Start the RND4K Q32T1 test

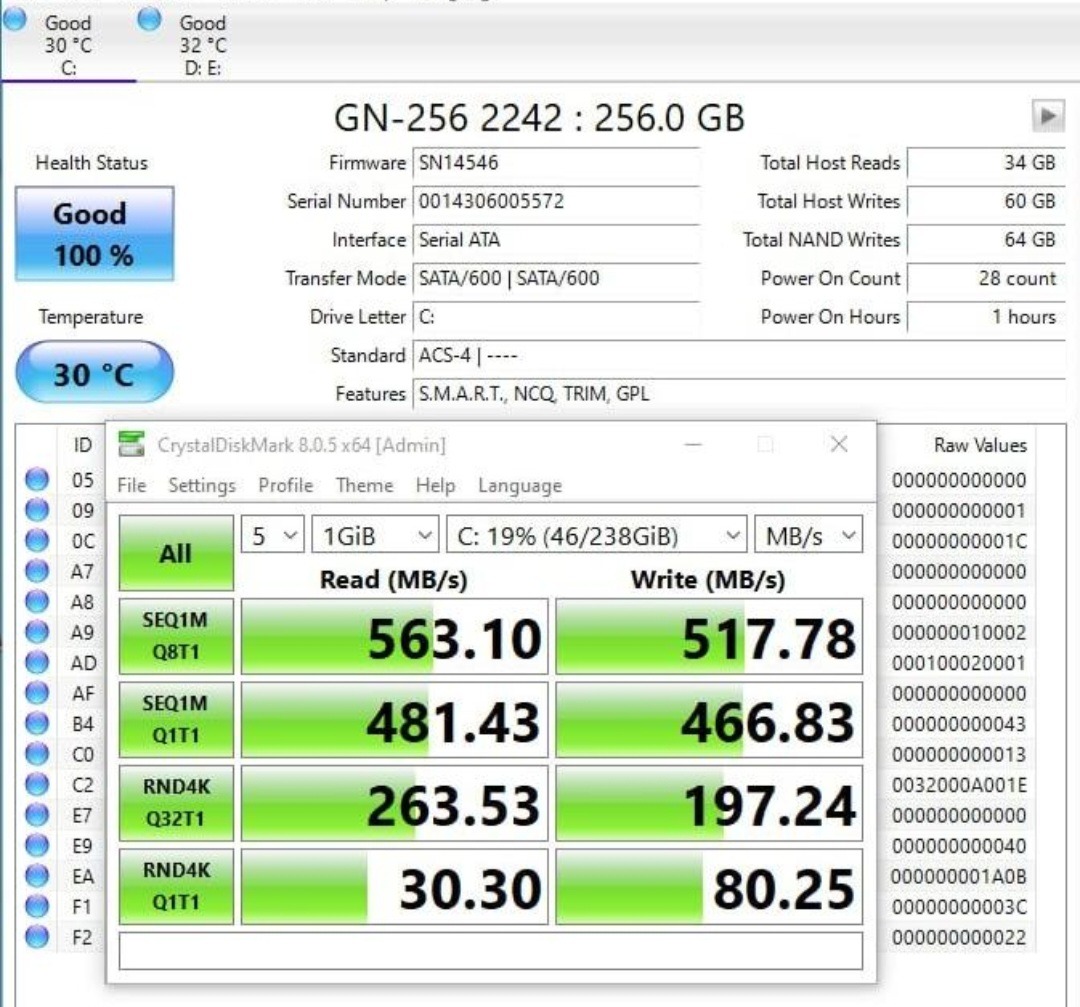point(176,802)
